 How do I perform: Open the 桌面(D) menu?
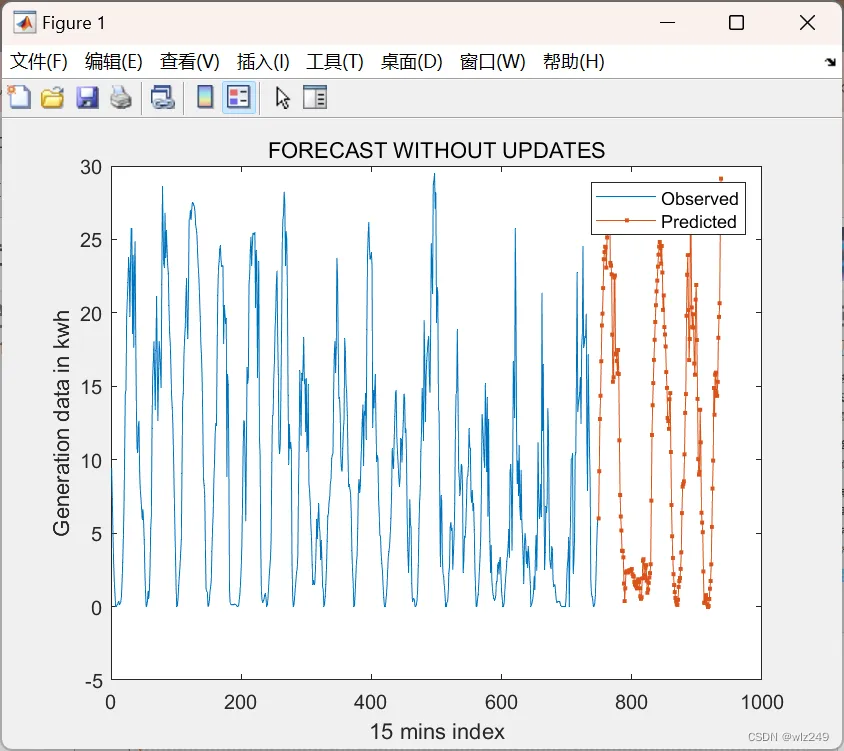coord(412,61)
